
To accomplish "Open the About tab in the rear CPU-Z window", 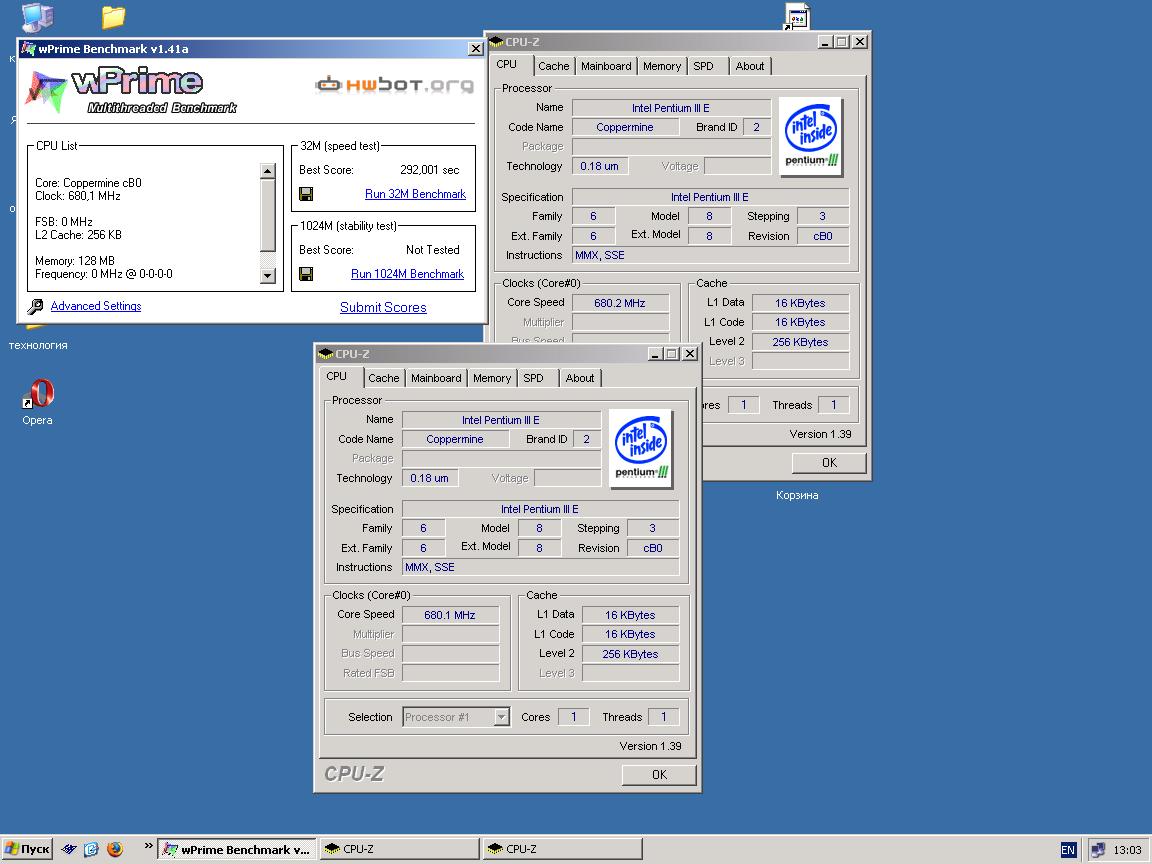I will click(749, 66).
